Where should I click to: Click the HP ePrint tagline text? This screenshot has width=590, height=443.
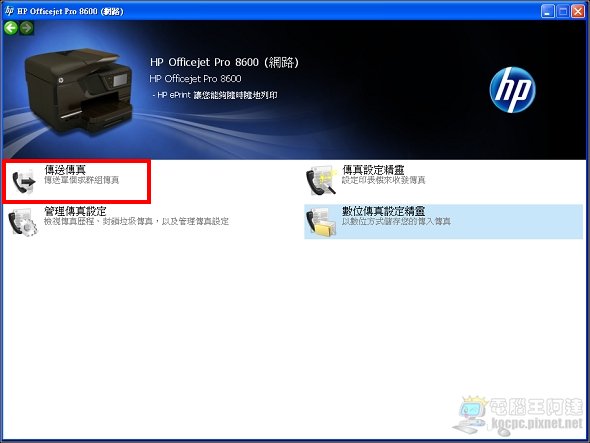(215, 95)
